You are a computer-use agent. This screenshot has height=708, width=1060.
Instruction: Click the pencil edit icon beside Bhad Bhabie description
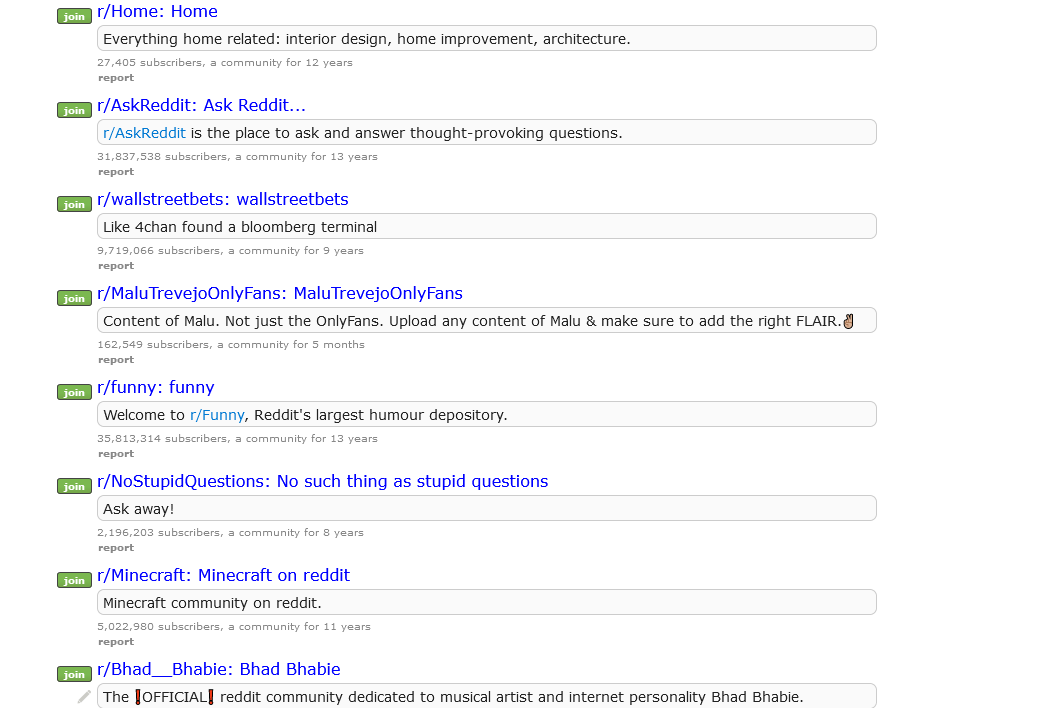[x=83, y=697]
